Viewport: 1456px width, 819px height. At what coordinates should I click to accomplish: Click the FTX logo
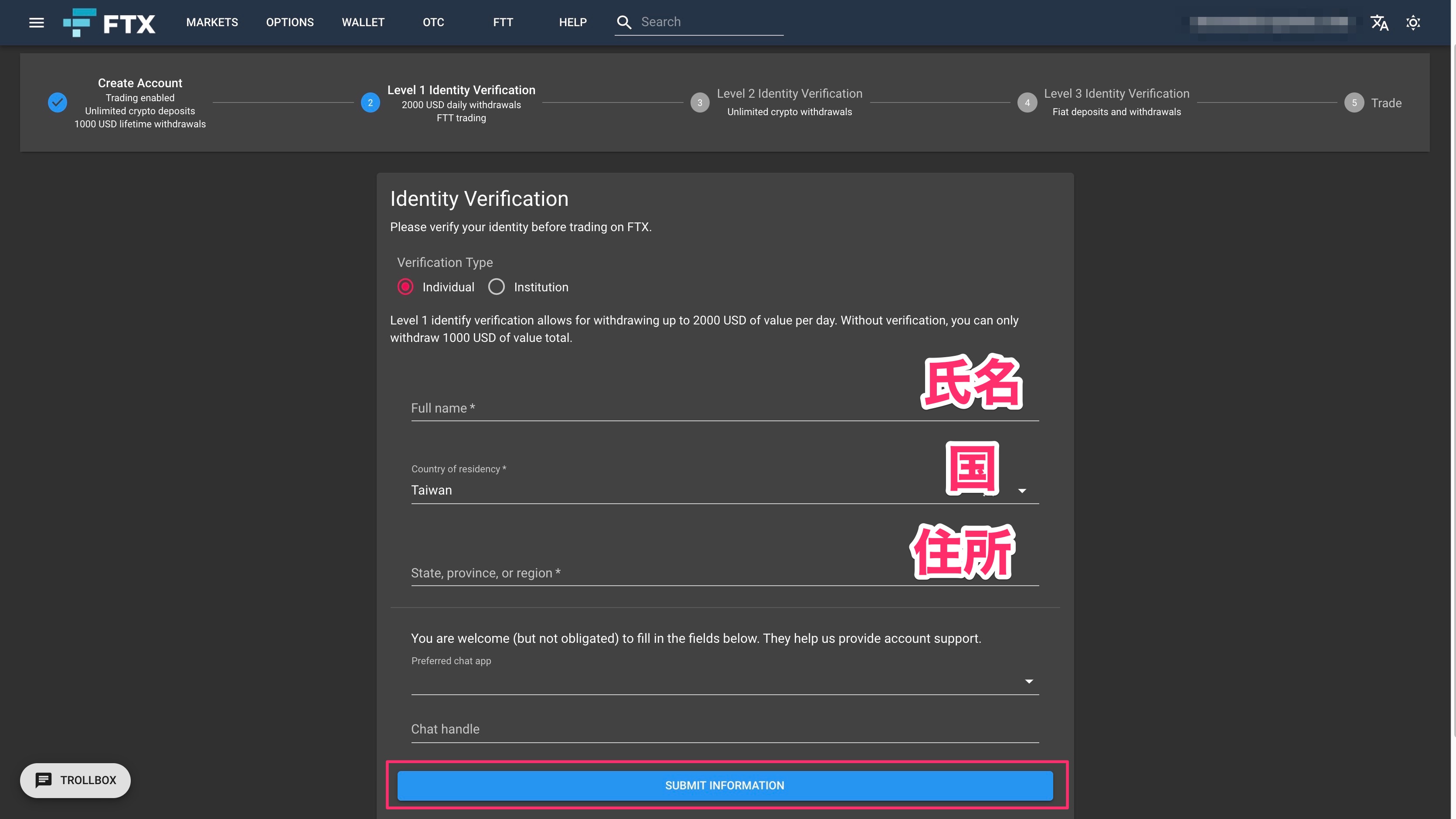[109, 23]
